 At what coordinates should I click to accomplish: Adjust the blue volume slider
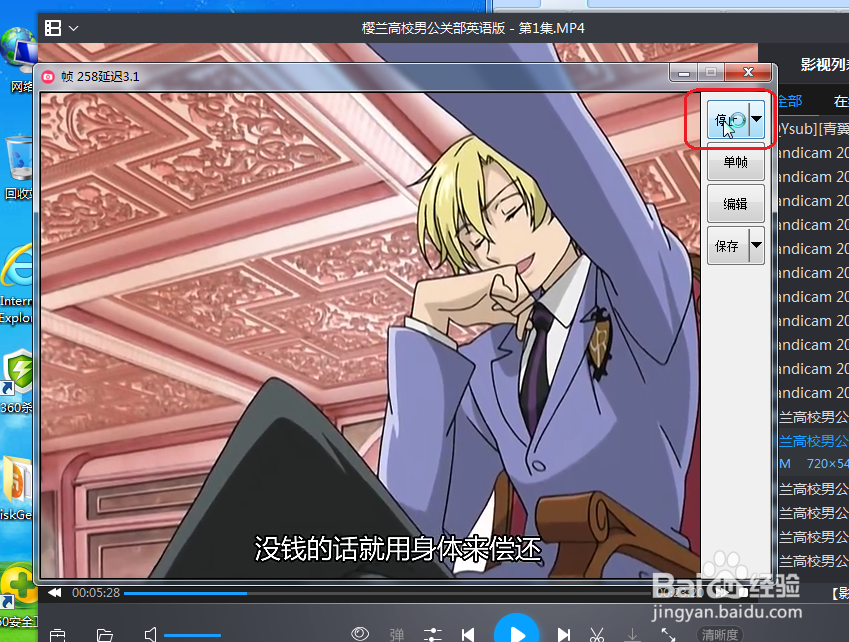[192, 635]
